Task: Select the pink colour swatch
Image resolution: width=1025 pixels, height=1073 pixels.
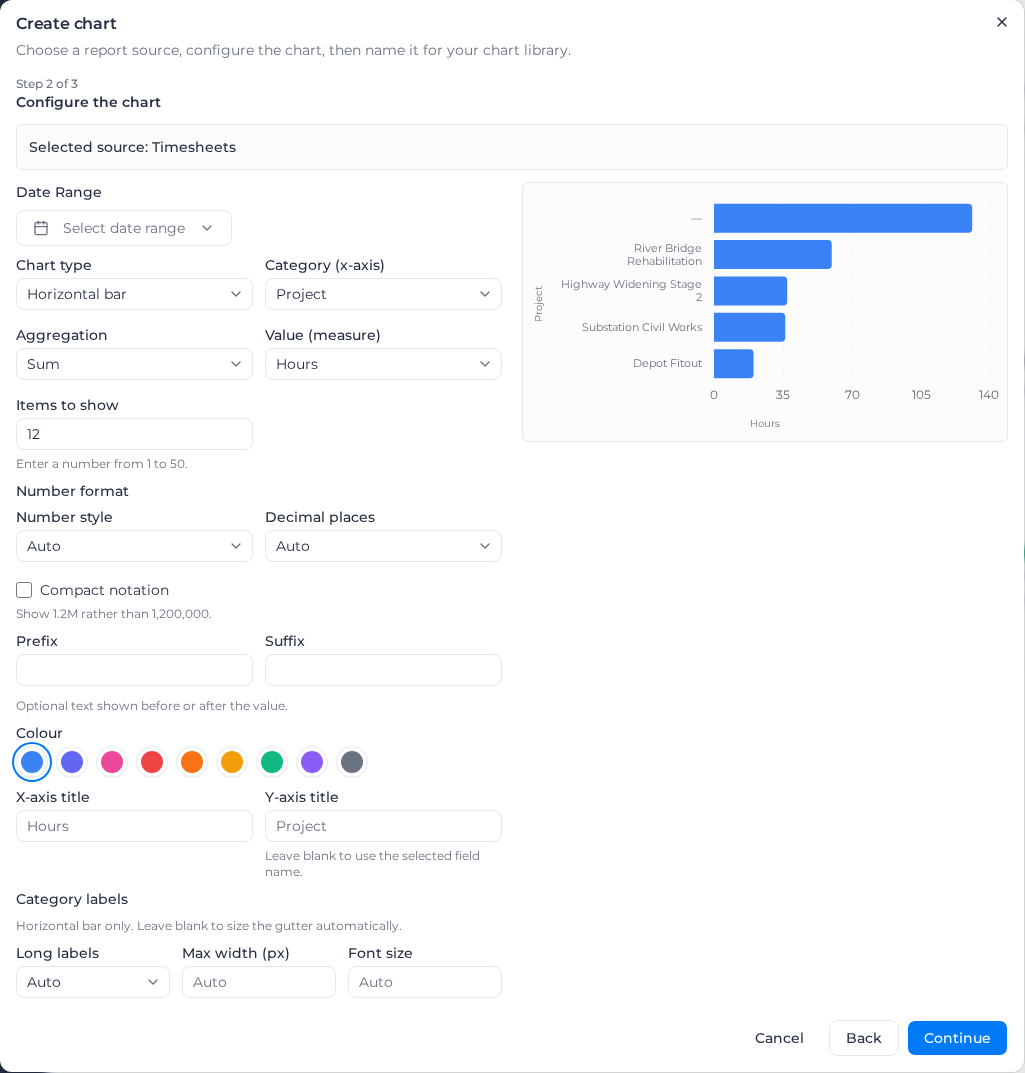Action: coord(112,762)
